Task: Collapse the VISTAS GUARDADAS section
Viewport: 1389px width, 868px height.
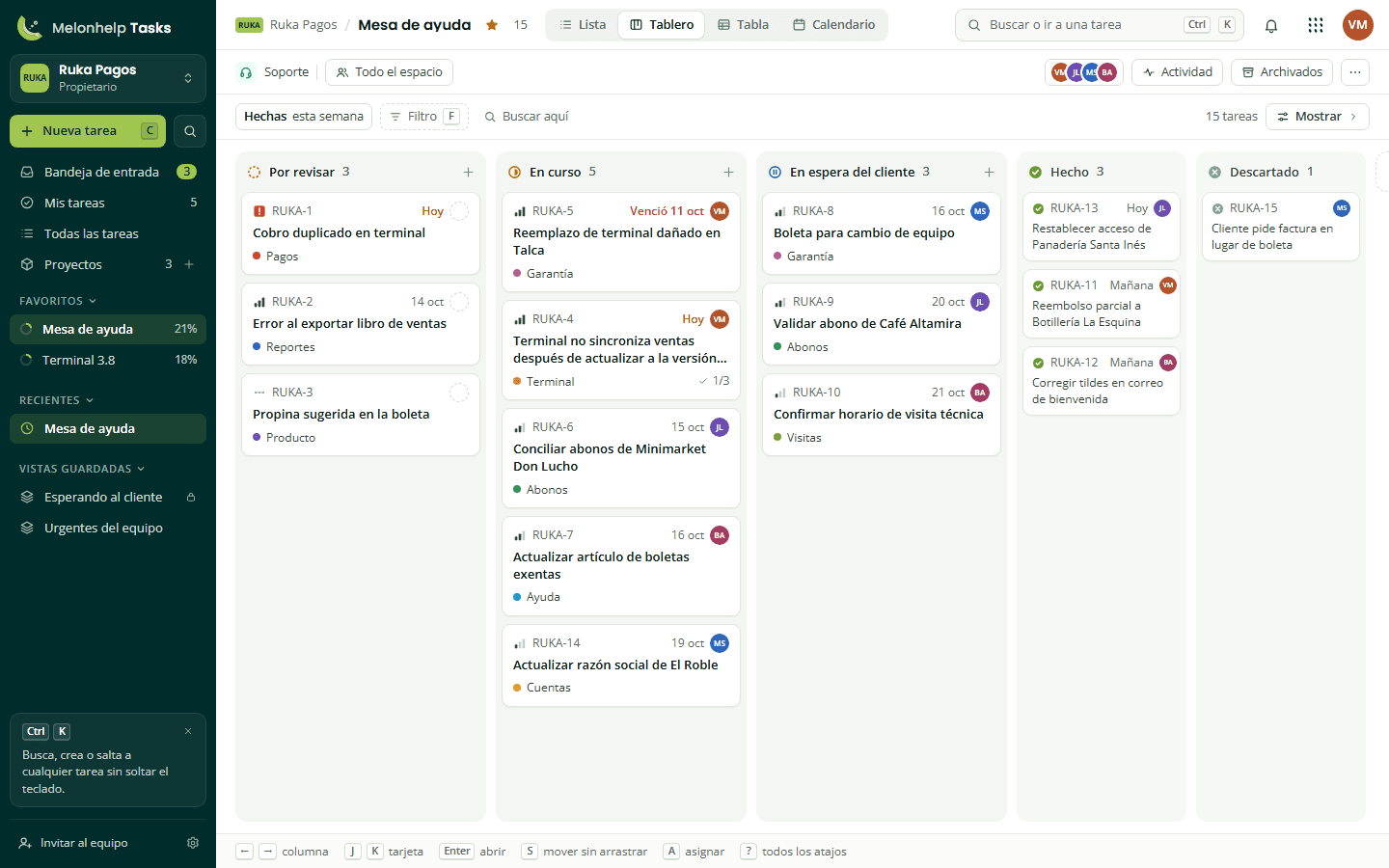Action: 82,469
